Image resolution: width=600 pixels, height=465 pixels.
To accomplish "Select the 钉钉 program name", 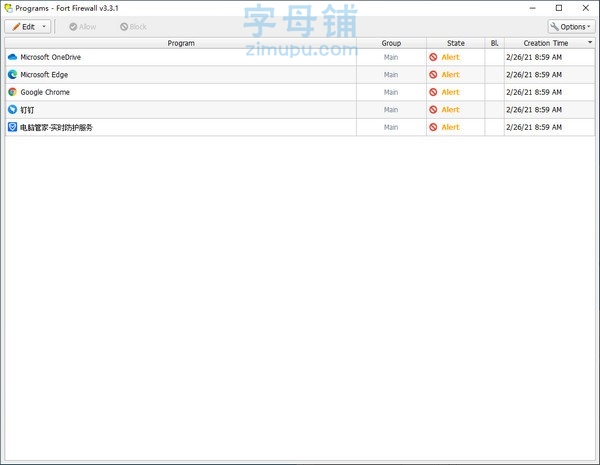I will 27,110.
